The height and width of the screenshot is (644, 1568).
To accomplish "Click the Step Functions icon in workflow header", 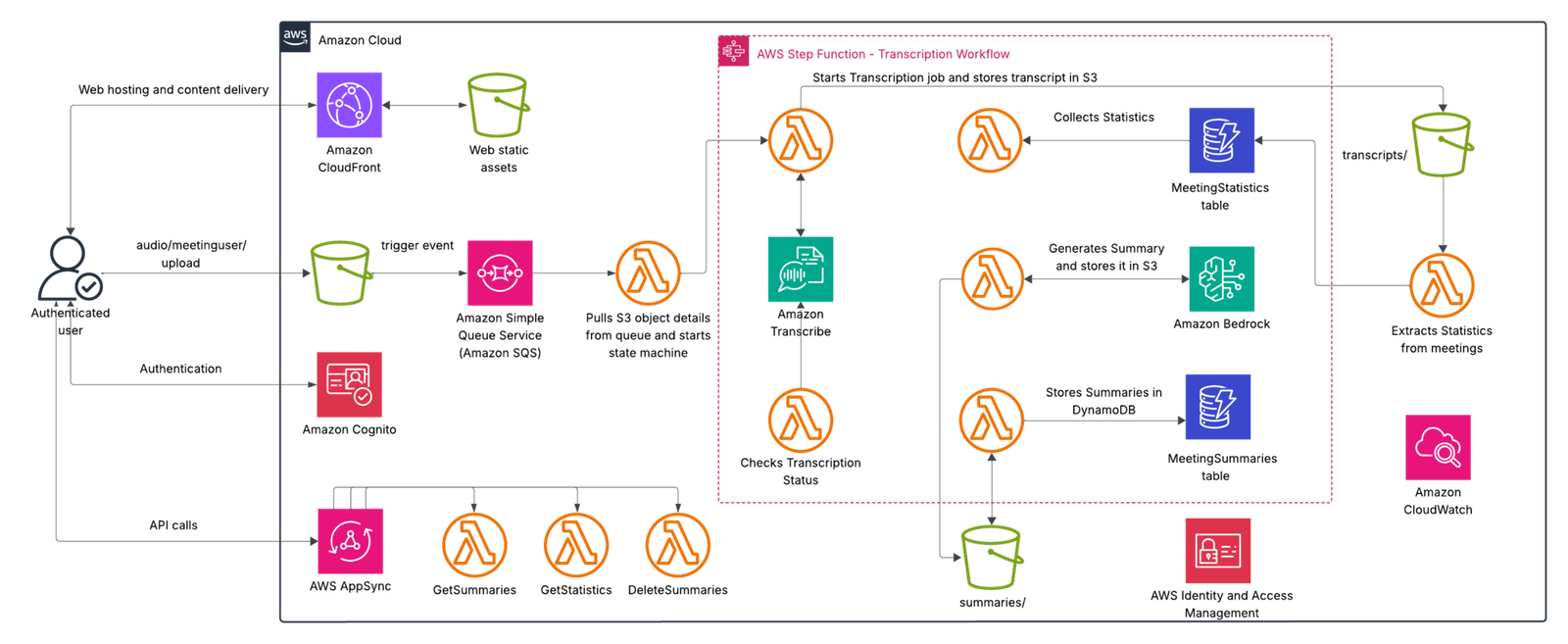I will [733, 51].
